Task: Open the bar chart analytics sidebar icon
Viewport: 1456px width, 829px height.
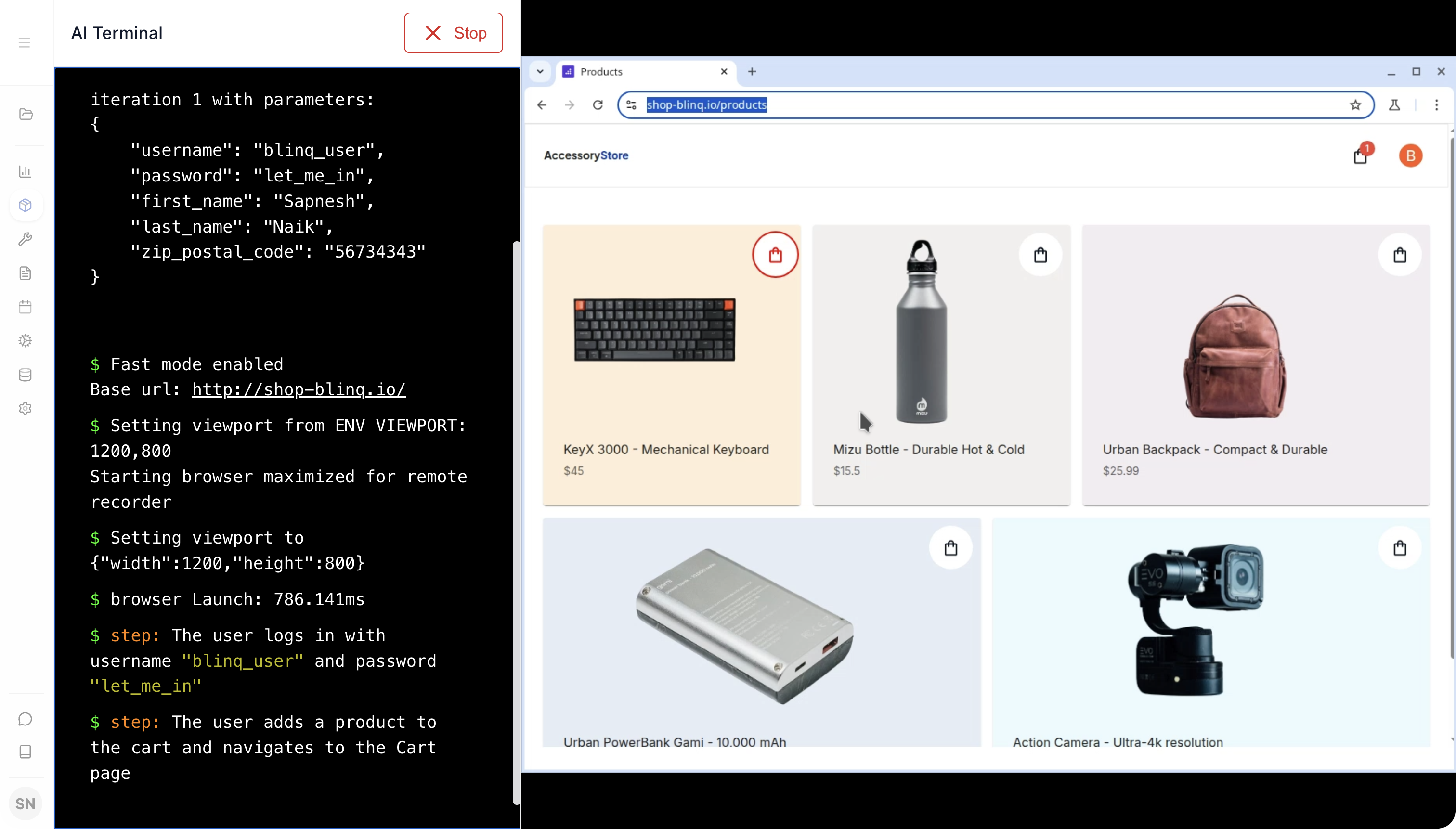Action: pyautogui.click(x=25, y=171)
